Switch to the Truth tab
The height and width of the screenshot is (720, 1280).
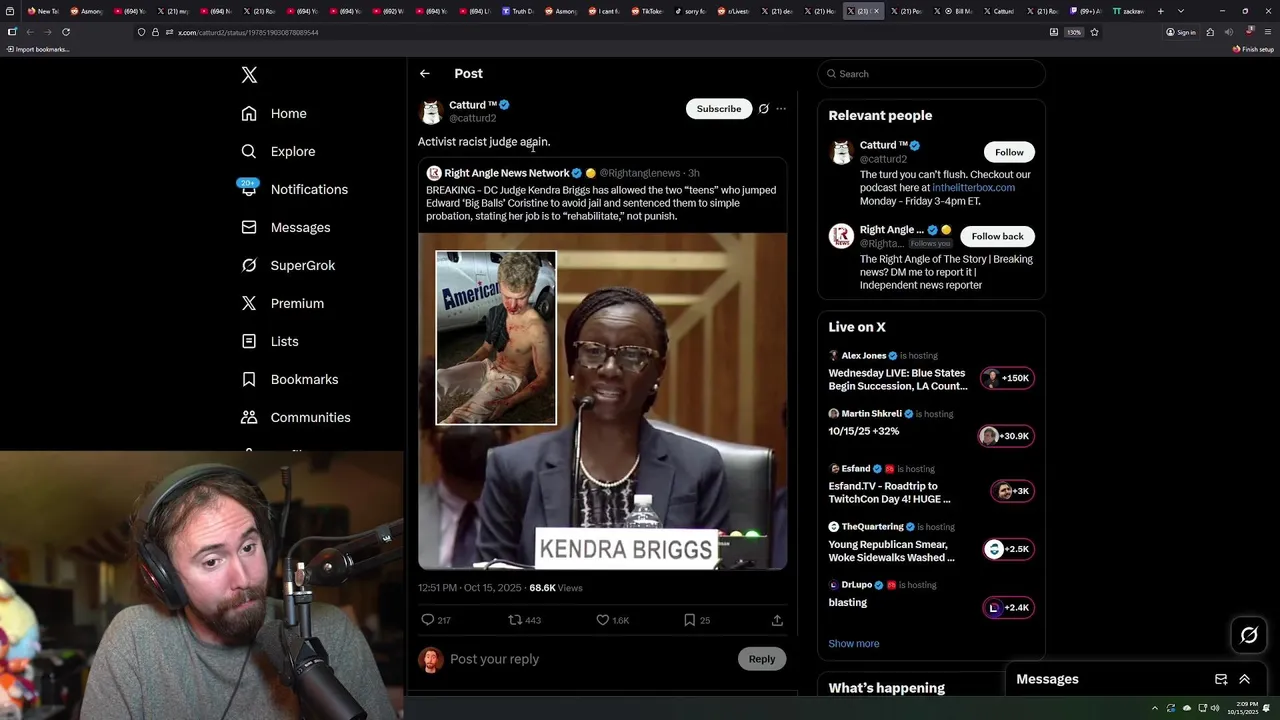518,11
